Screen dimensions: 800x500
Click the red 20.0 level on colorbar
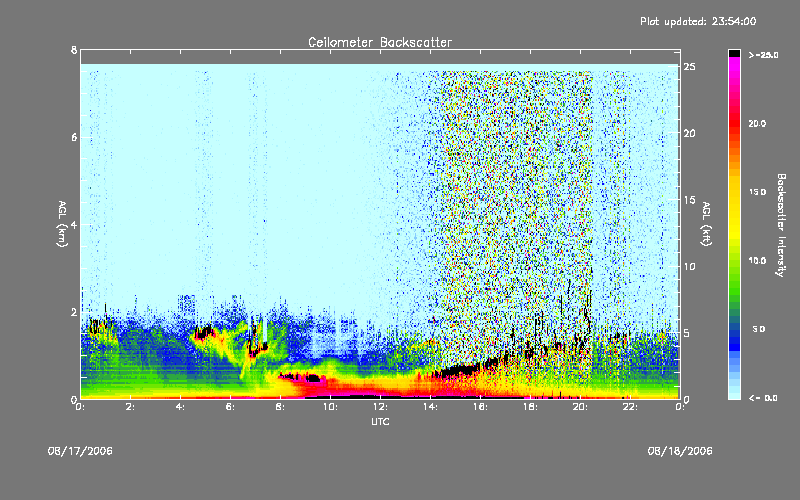[734, 123]
